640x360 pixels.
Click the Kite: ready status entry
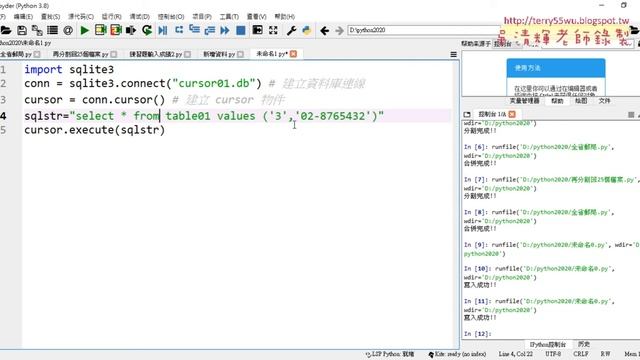coord(457,354)
